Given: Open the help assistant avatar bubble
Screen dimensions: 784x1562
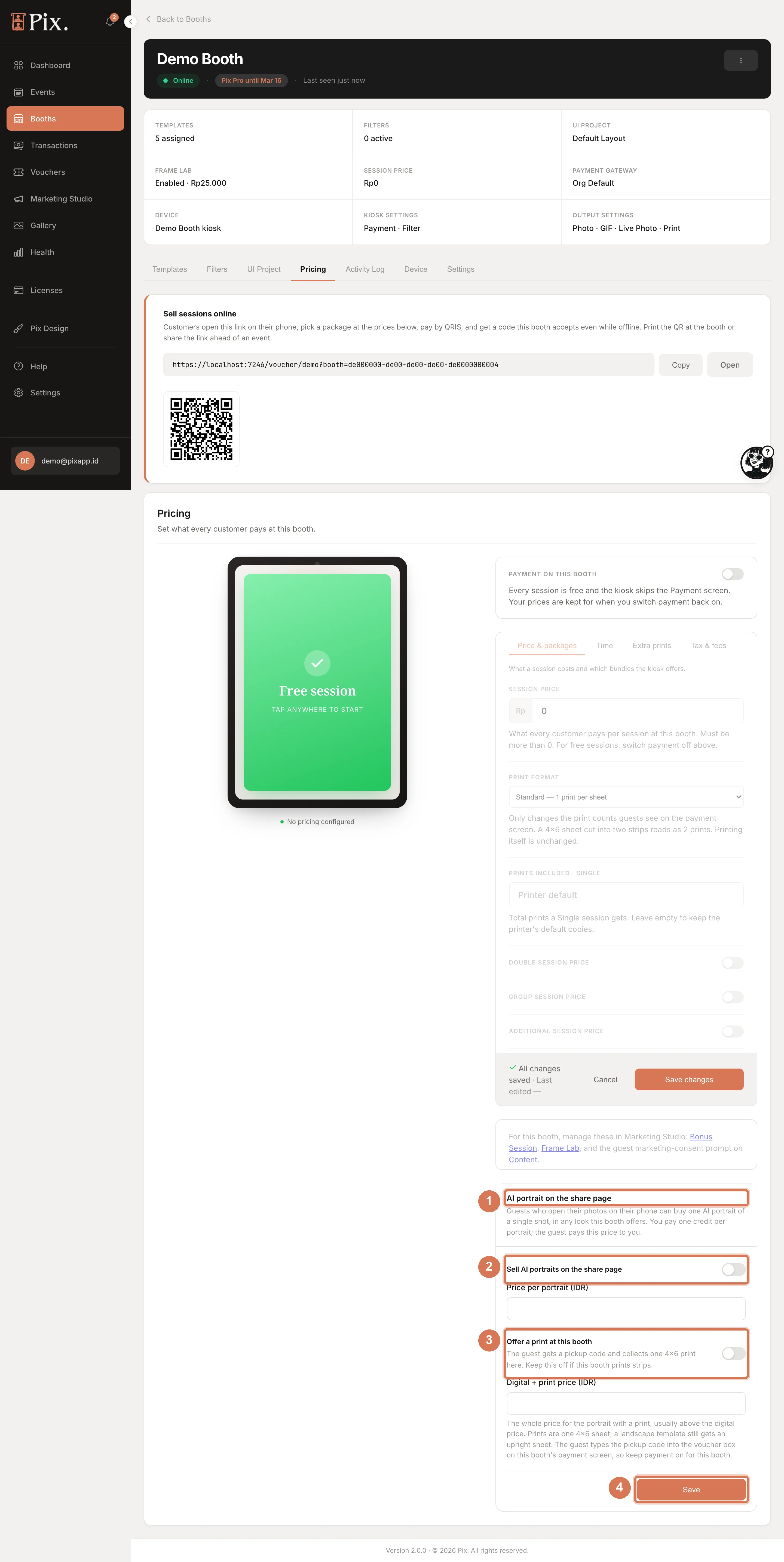Looking at the screenshot, I should (x=756, y=463).
